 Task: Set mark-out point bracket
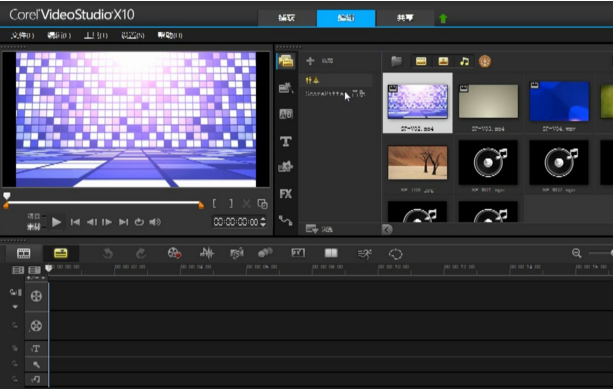(231, 203)
